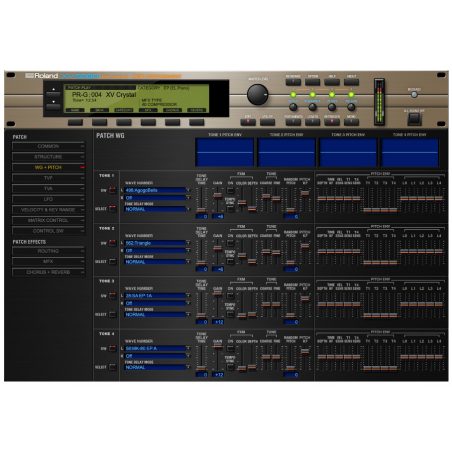The width and height of the screenshot is (452, 452).
Task: Open the Structure patch page
Action: 48,157
